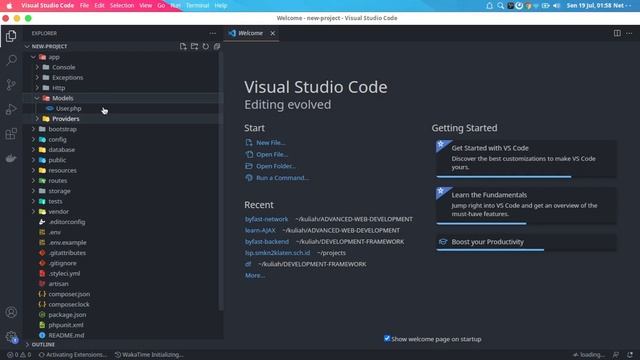
Task: Open editor more actions ellipsis
Action: tap(629, 33)
